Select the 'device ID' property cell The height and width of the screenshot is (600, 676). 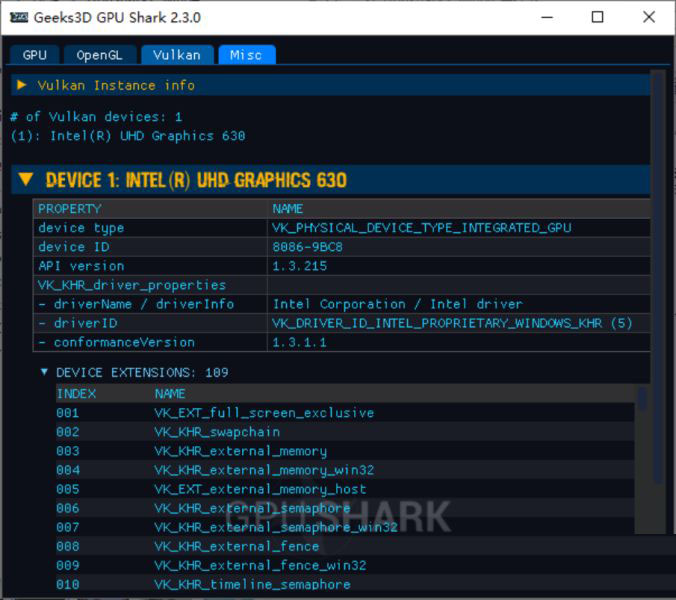(150, 247)
